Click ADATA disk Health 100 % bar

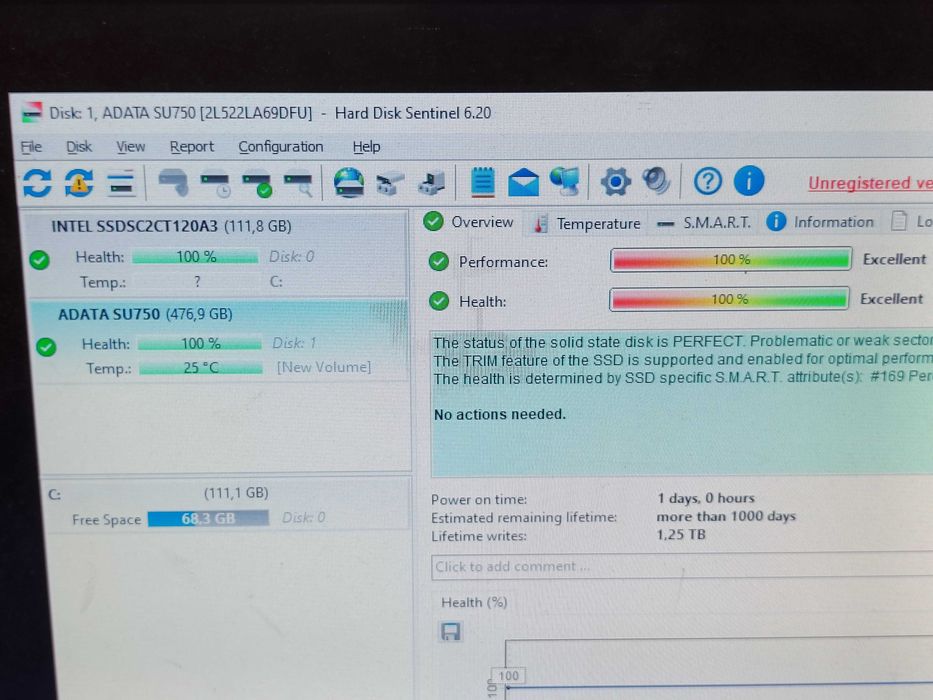tap(200, 343)
